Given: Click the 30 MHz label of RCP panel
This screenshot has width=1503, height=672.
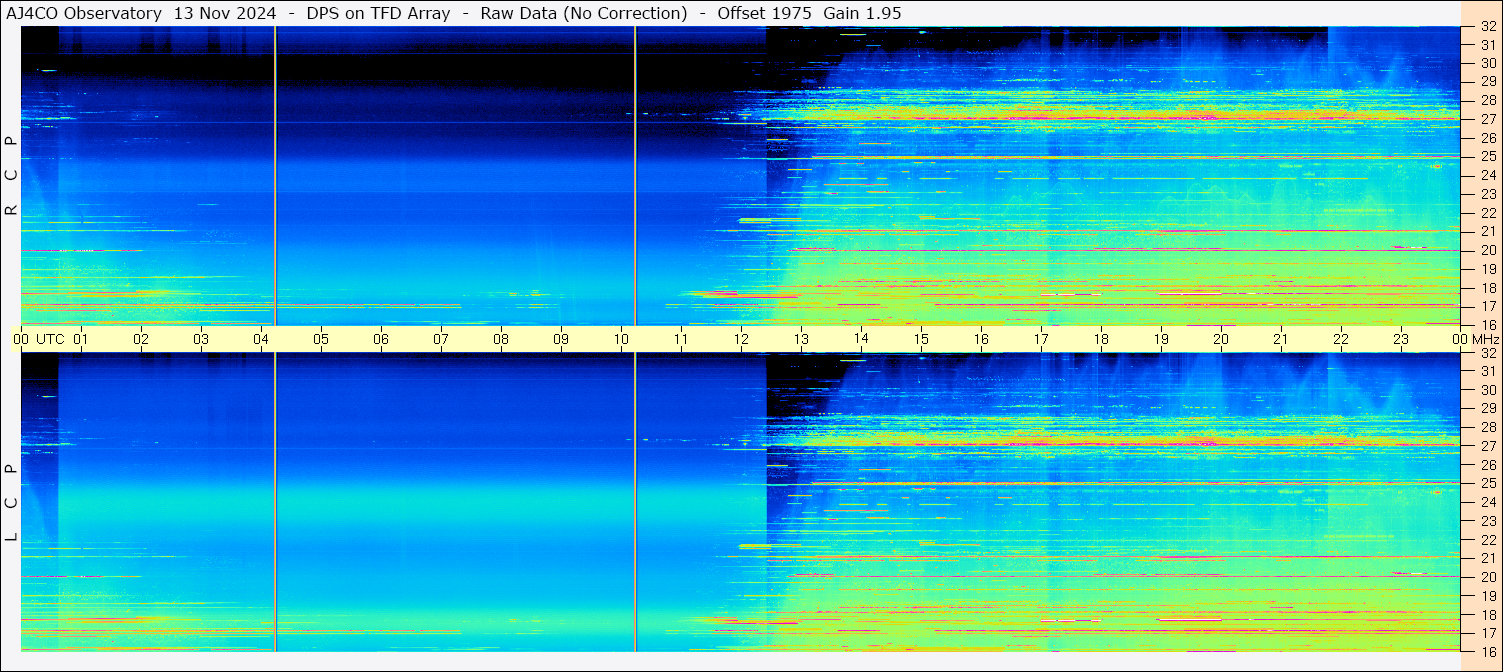Looking at the screenshot, I should point(1487,63).
